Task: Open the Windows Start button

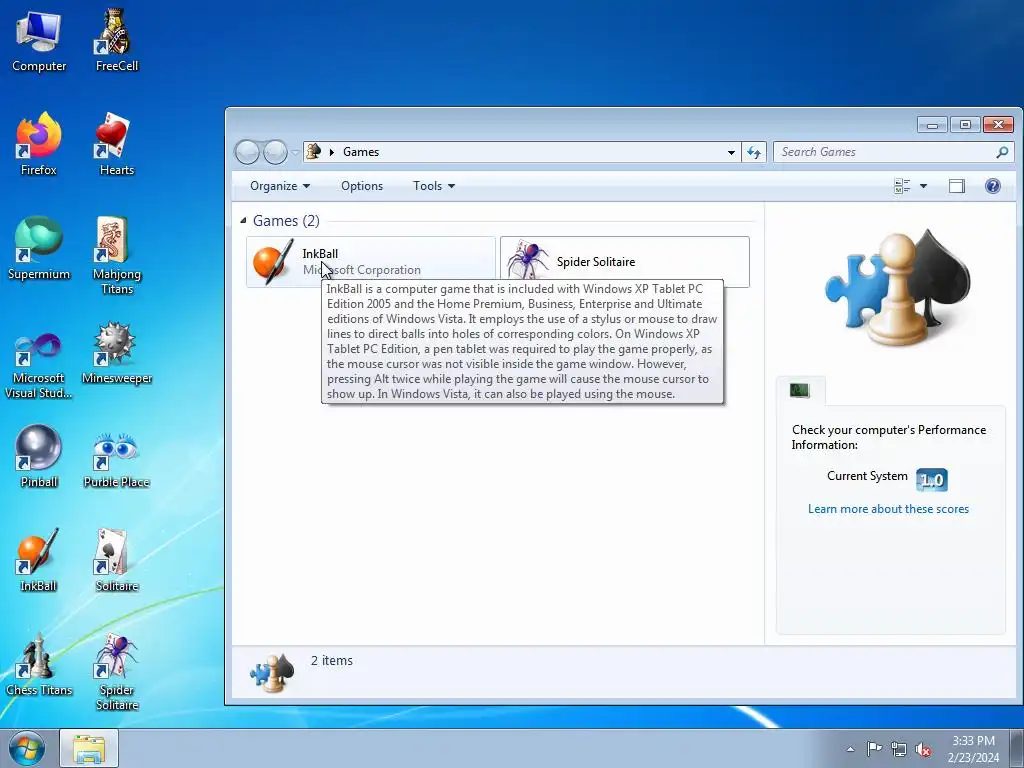Action: pos(27,748)
